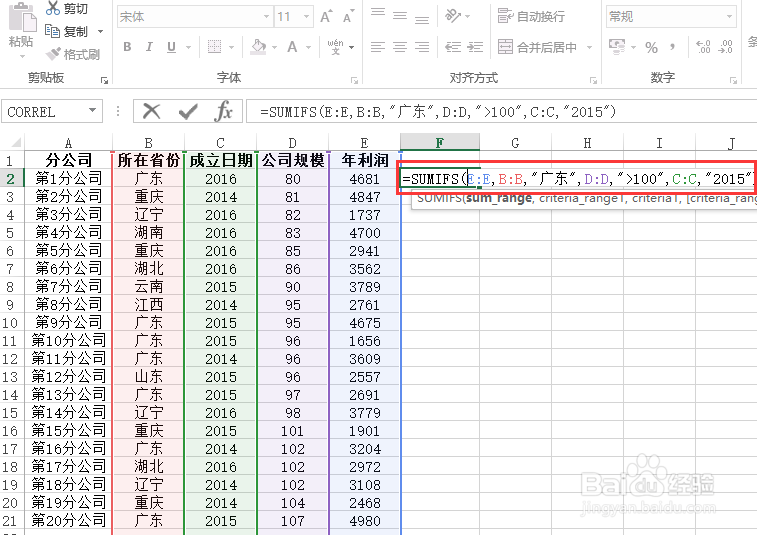Viewport: 757px width, 535px height.
Task: Toggle Italic formatting
Action: click(x=149, y=47)
